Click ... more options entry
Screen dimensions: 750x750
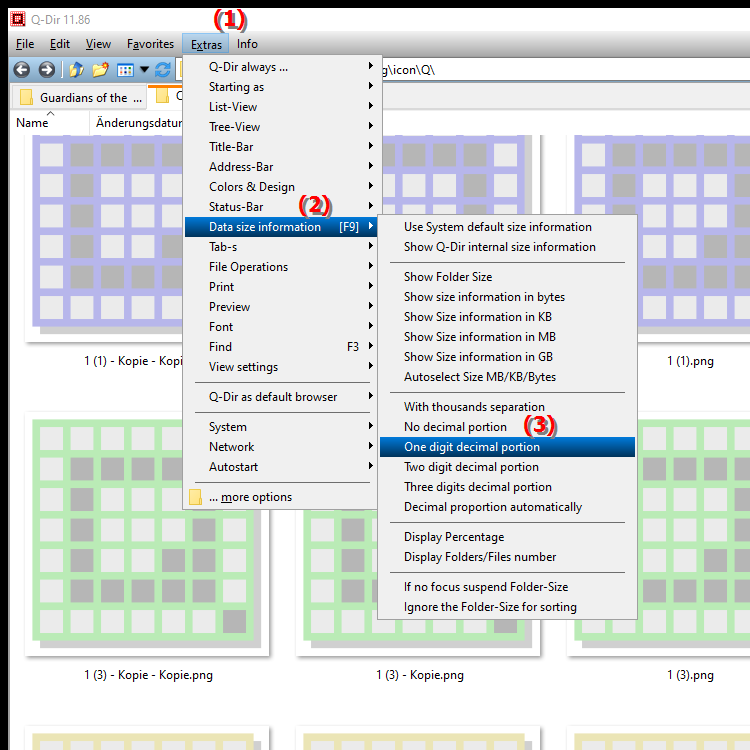[281, 497]
